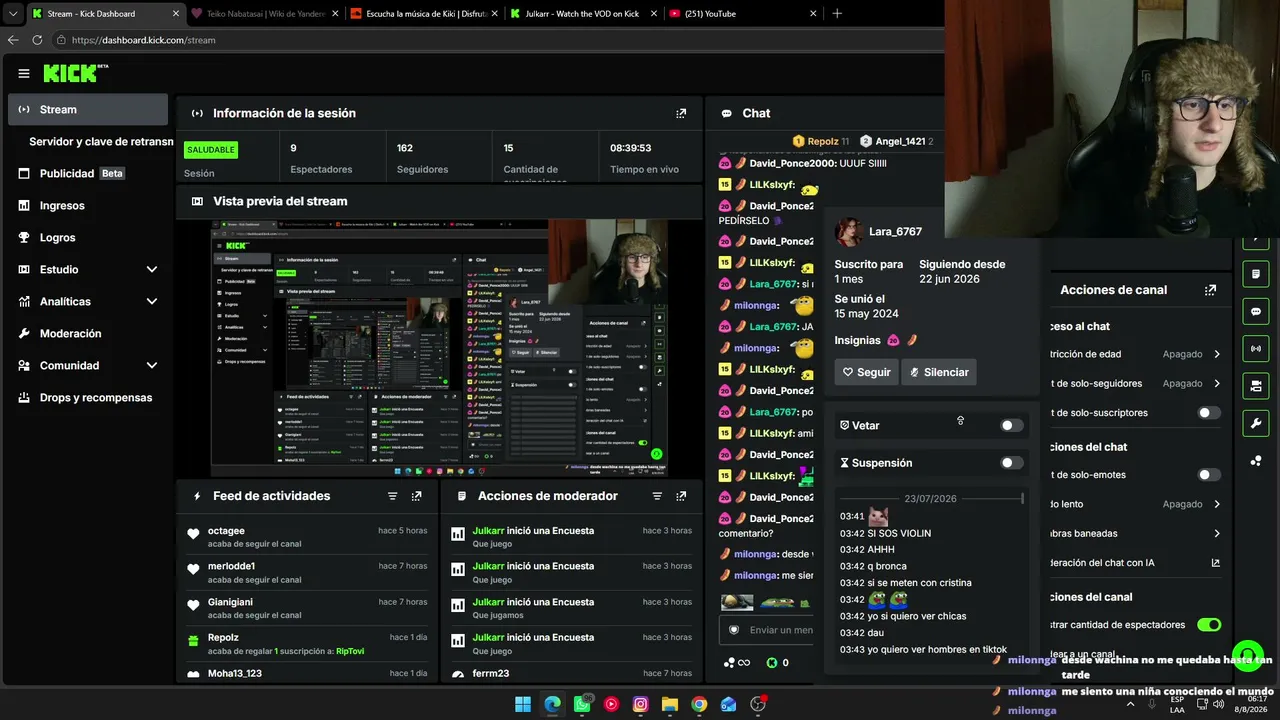This screenshot has height=720, width=1280.
Task: Pop out the Información de la sesión panel
Action: (681, 113)
